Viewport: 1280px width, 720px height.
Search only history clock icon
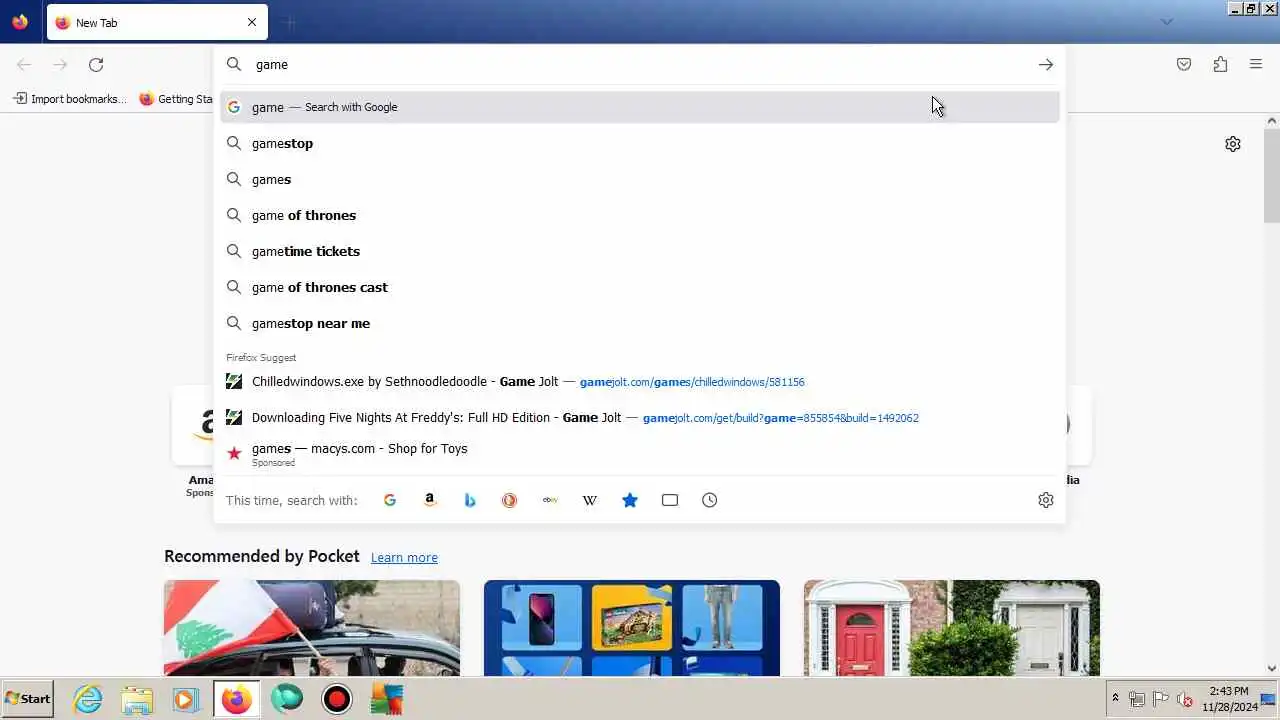[x=710, y=500]
